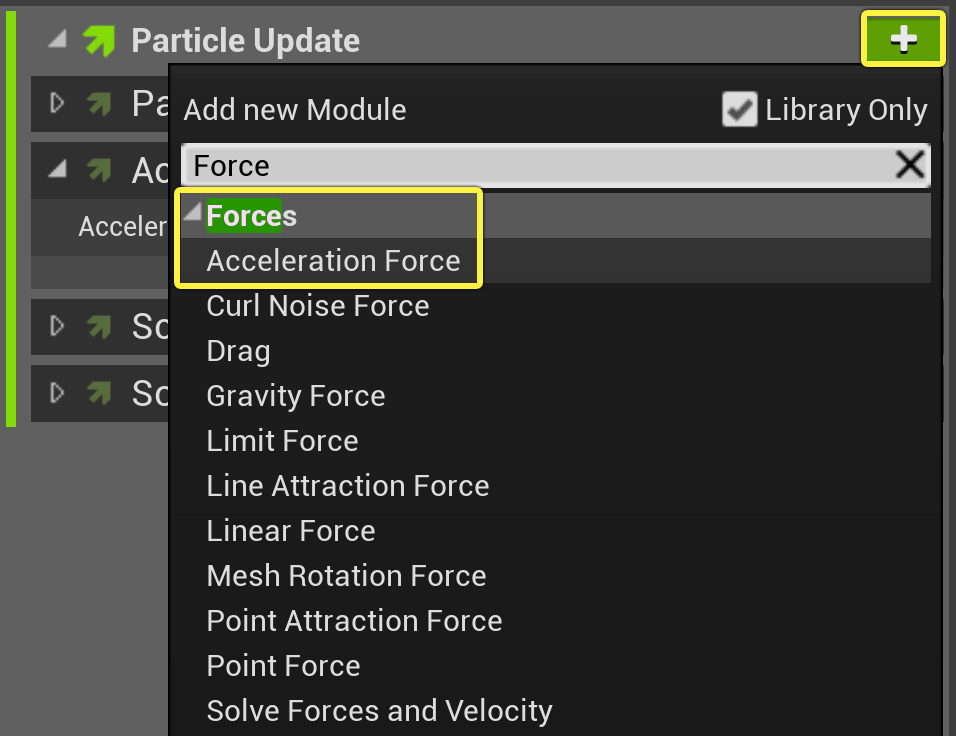This screenshot has width=956, height=736.
Task: Choose Curl Noise Force in the list
Action: [x=317, y=306]
